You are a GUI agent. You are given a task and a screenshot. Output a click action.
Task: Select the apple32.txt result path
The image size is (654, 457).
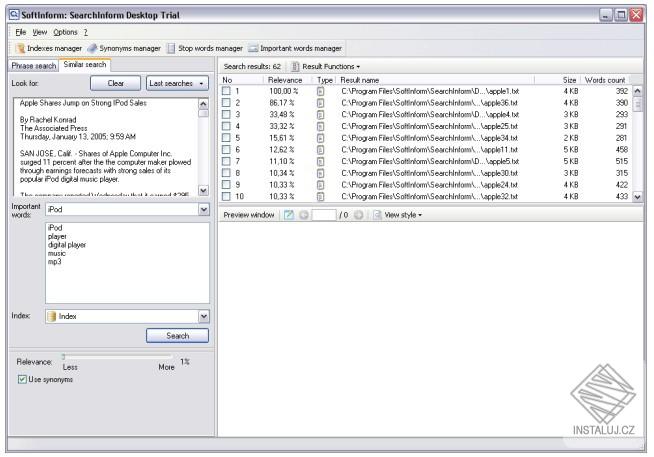pyautogui.click(x=429, y=196)
